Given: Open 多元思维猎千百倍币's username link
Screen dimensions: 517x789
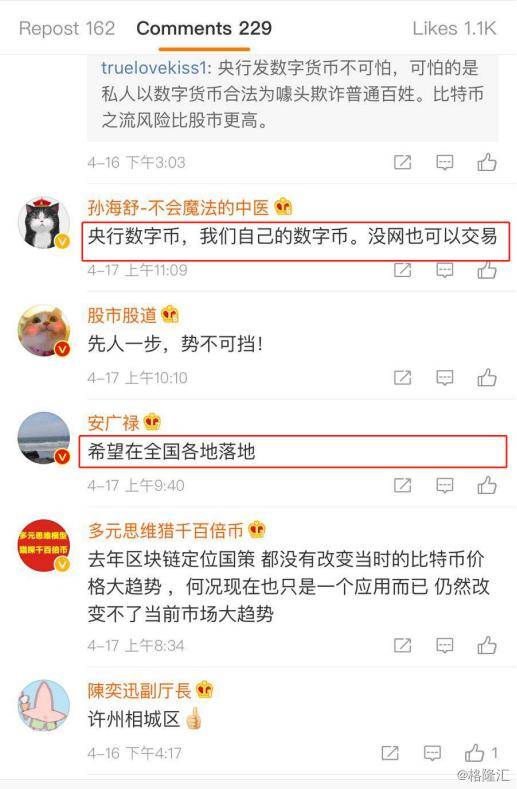Looking at the screenshot, I should [165, 530].
